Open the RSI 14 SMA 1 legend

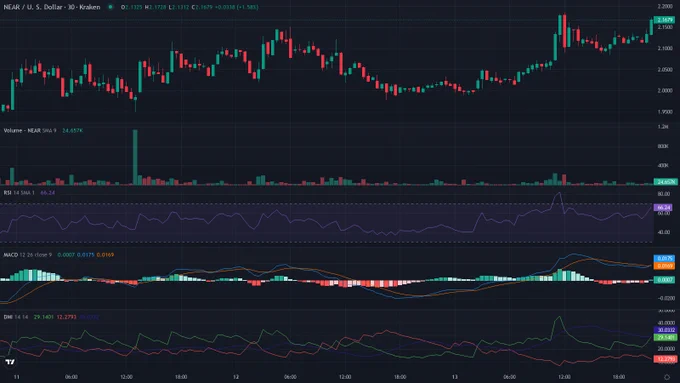(x=19, y=193)
